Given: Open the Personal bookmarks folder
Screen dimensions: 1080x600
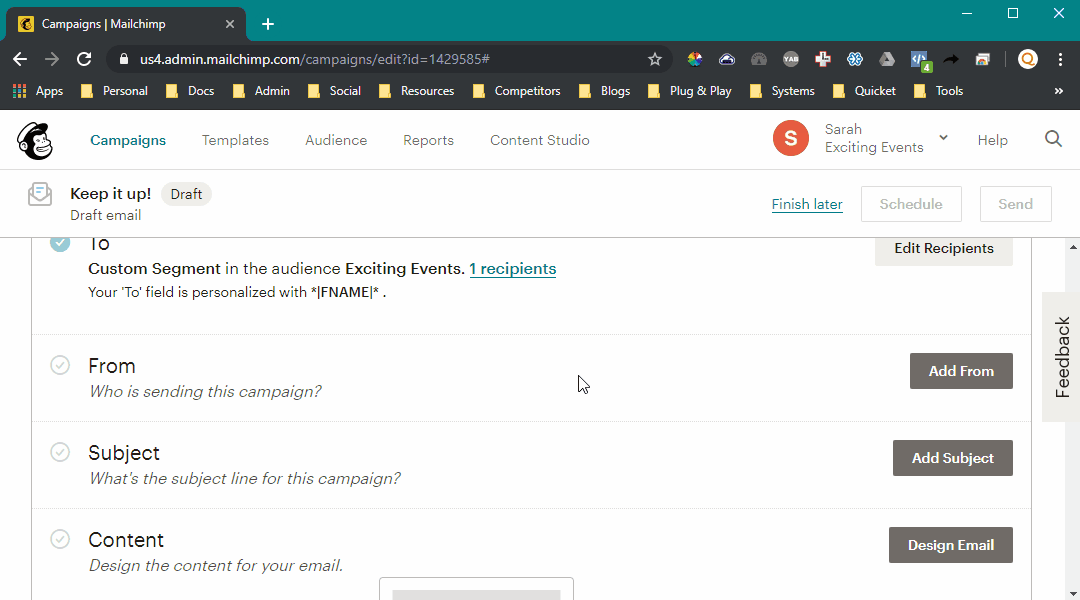Looking at the screenshot, I should pos(114,91).
